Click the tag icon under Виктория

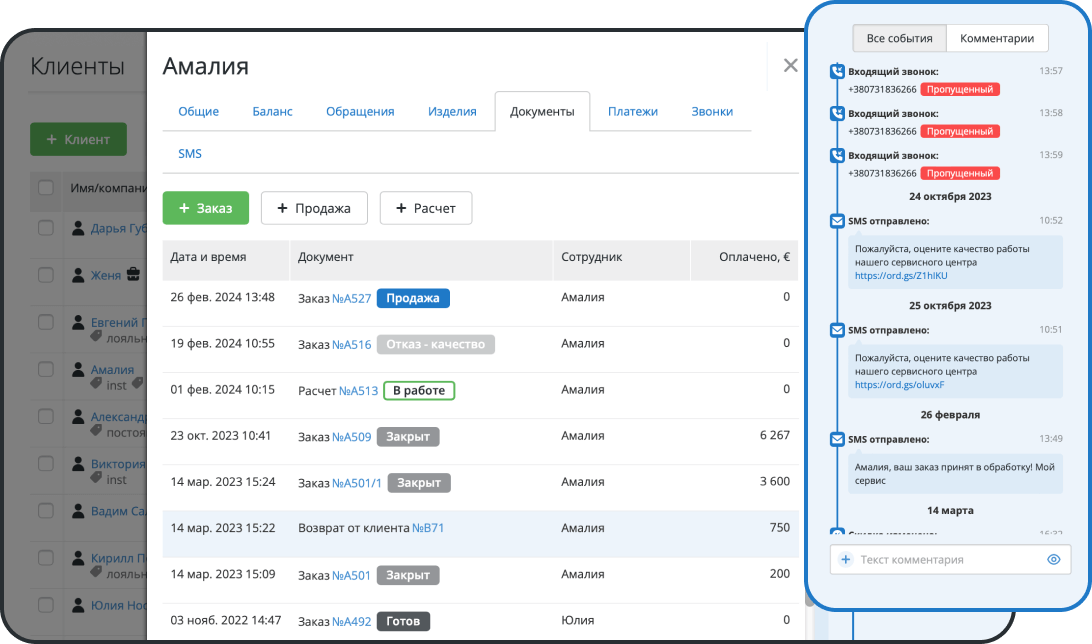click(x=96, y=479)
